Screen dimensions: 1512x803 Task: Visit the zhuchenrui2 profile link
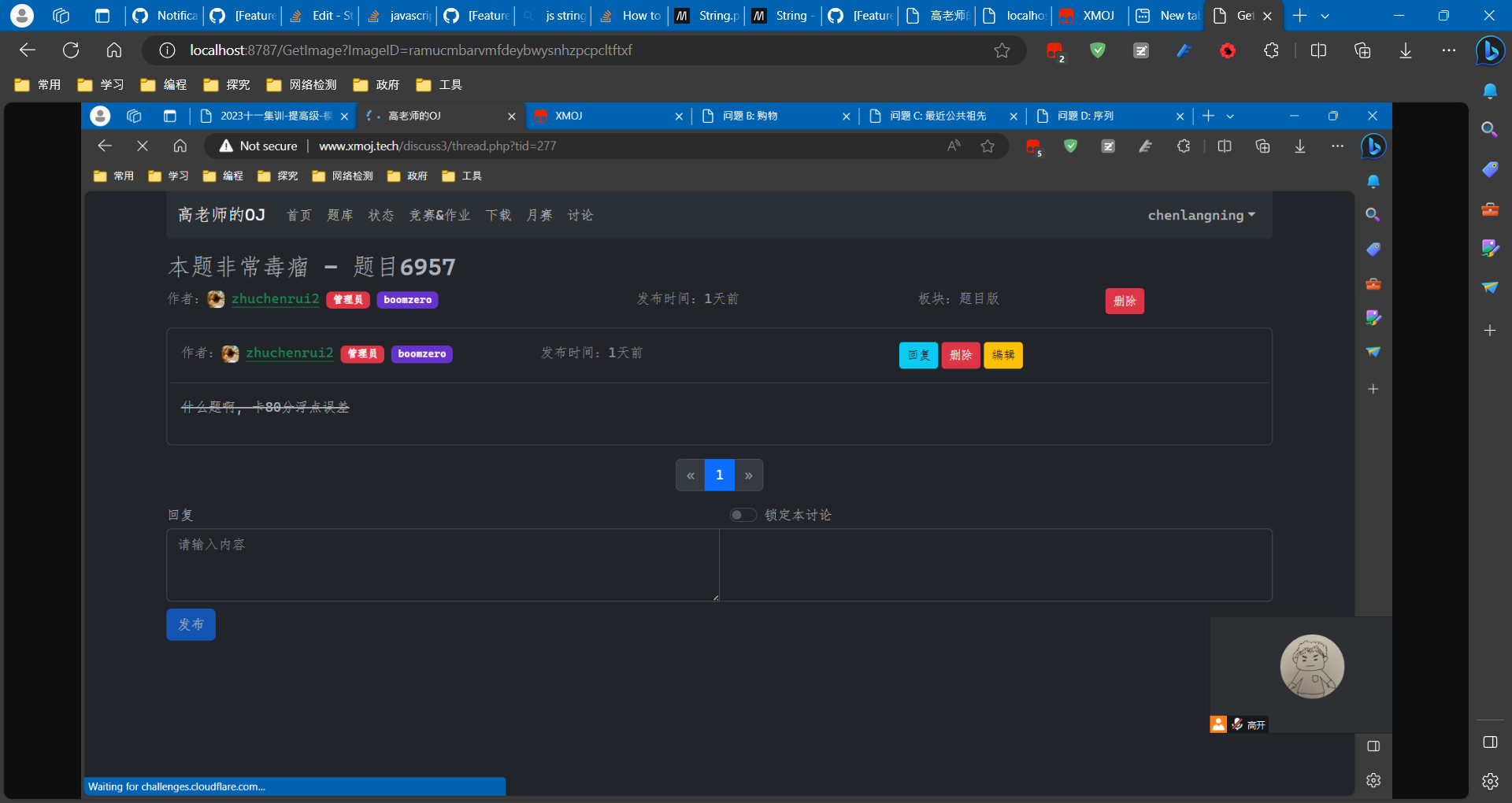coord(276,299)
